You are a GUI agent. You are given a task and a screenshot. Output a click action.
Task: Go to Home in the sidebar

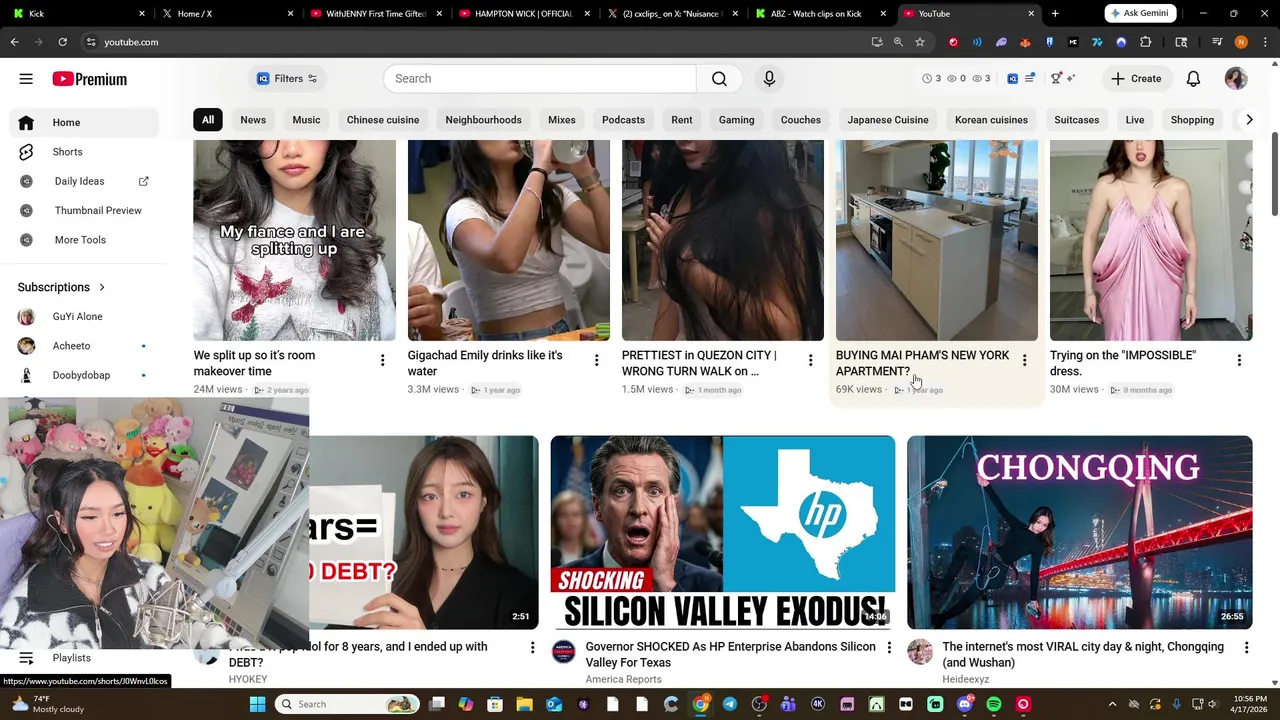[84, 122]
